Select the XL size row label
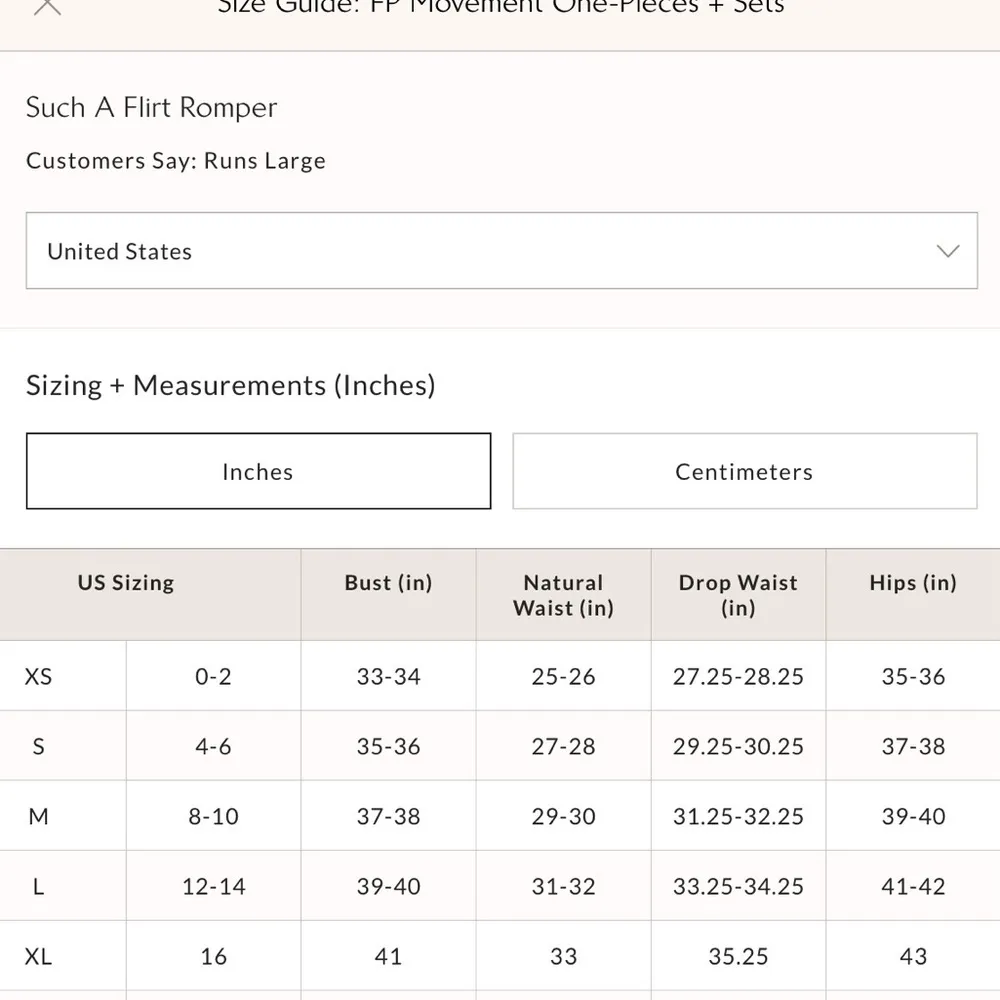The height and width of the screenshot is (1000, 1000). click(38, 957)
